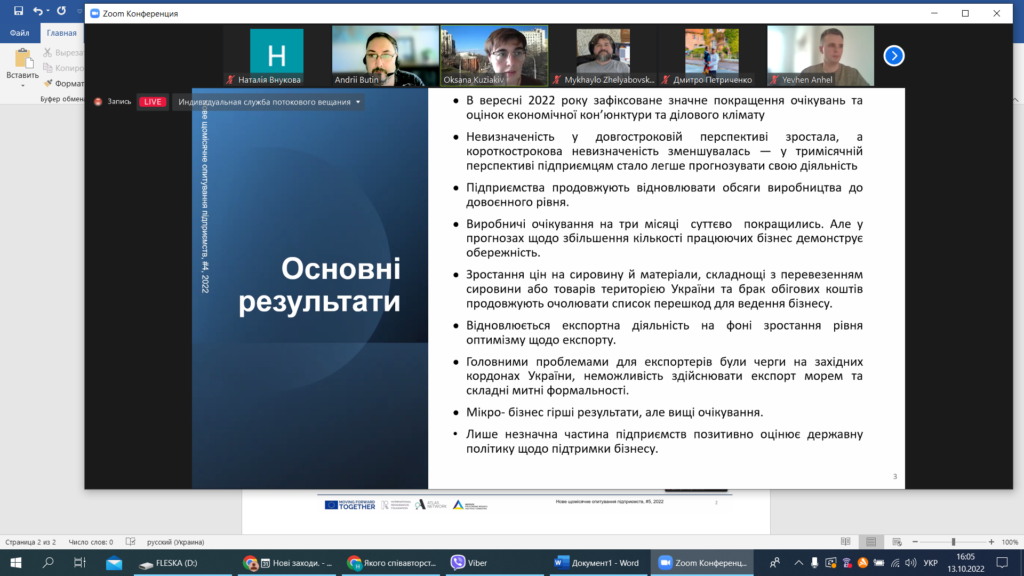Select Mykhaylo Zhelyabovsk video thumbnail

click(x=603, y=56)
